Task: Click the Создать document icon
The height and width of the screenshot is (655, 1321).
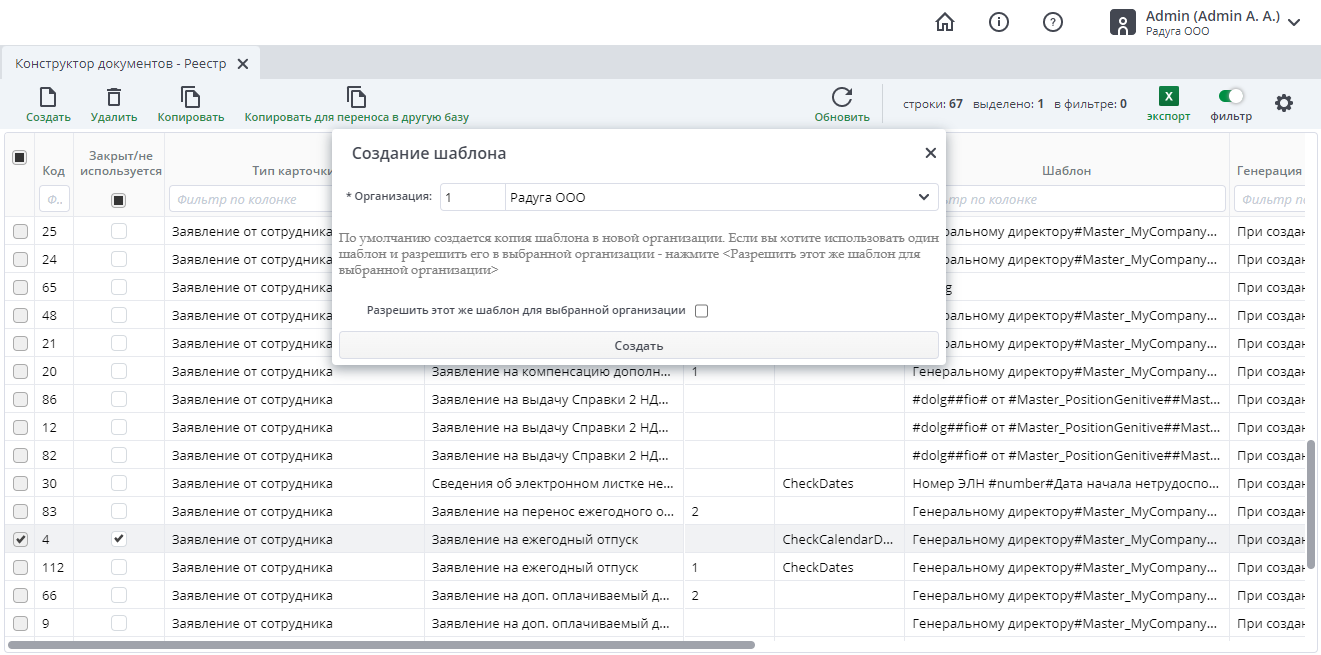Action: (47, 95)
